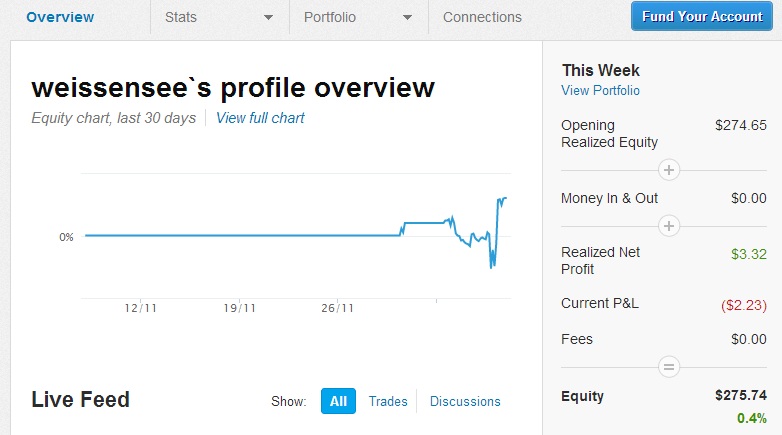Click the plus icon below Money In & Out
Screen dimensions: 782x435
tap(670, 226)
